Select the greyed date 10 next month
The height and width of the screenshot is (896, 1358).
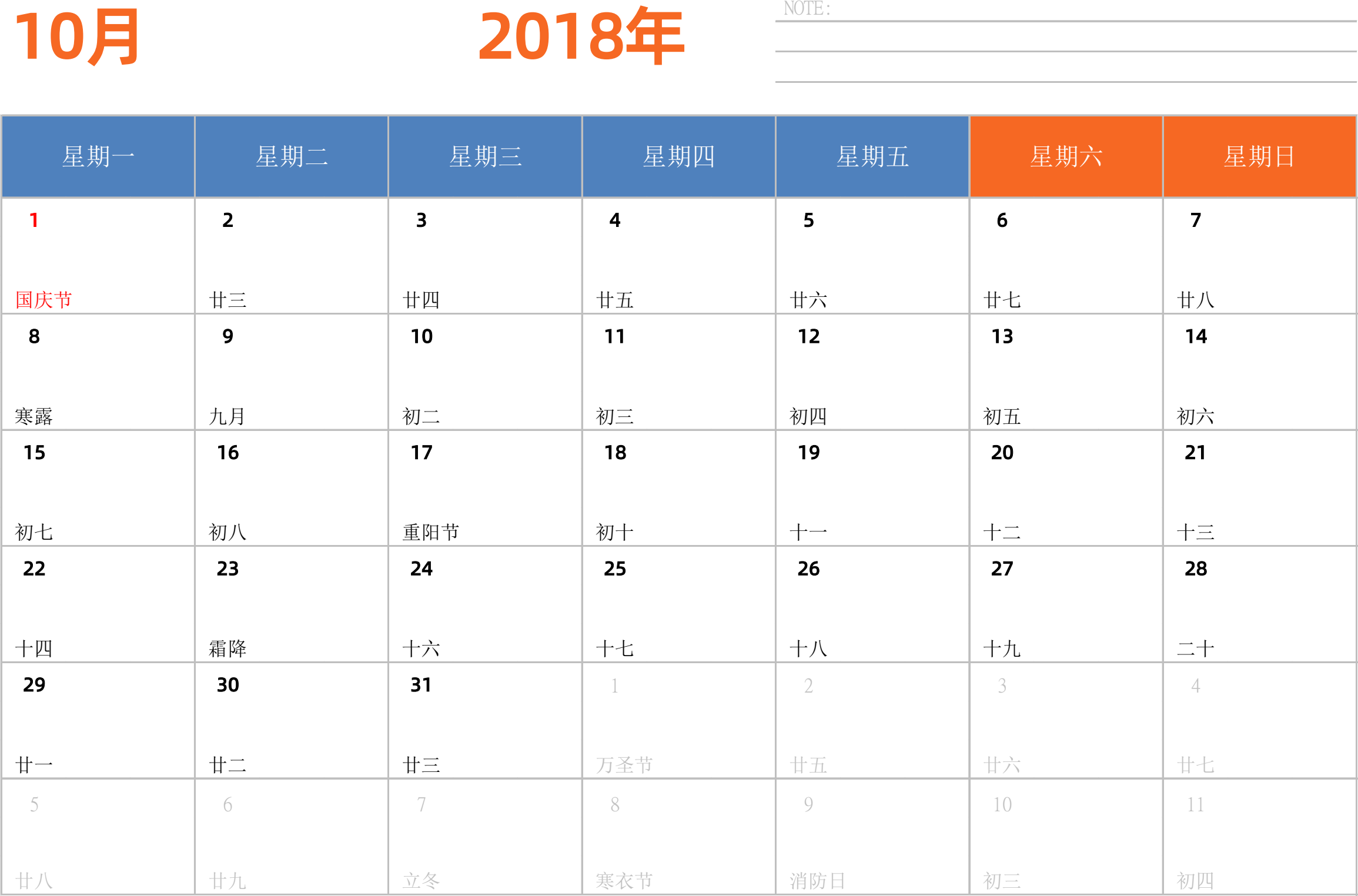(x=1002, y=804)
